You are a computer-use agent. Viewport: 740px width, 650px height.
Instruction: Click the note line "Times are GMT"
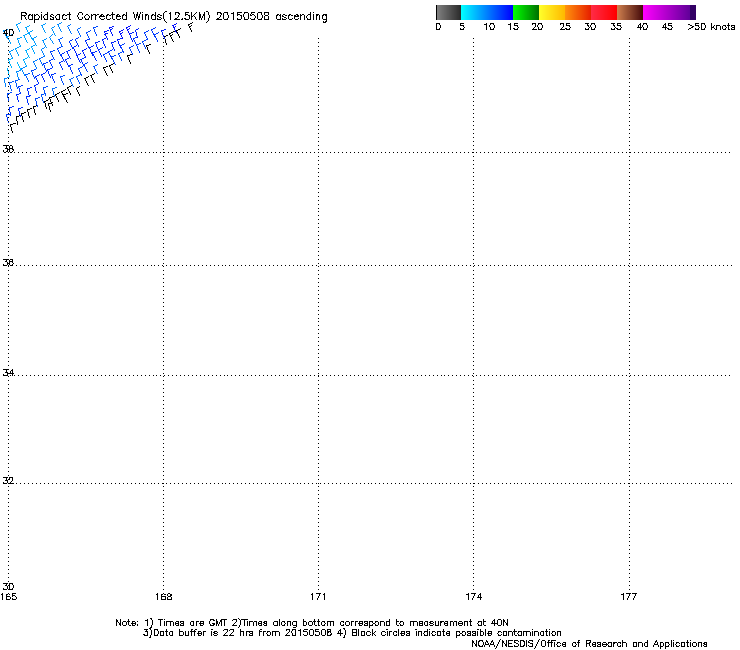pos(193,623)
